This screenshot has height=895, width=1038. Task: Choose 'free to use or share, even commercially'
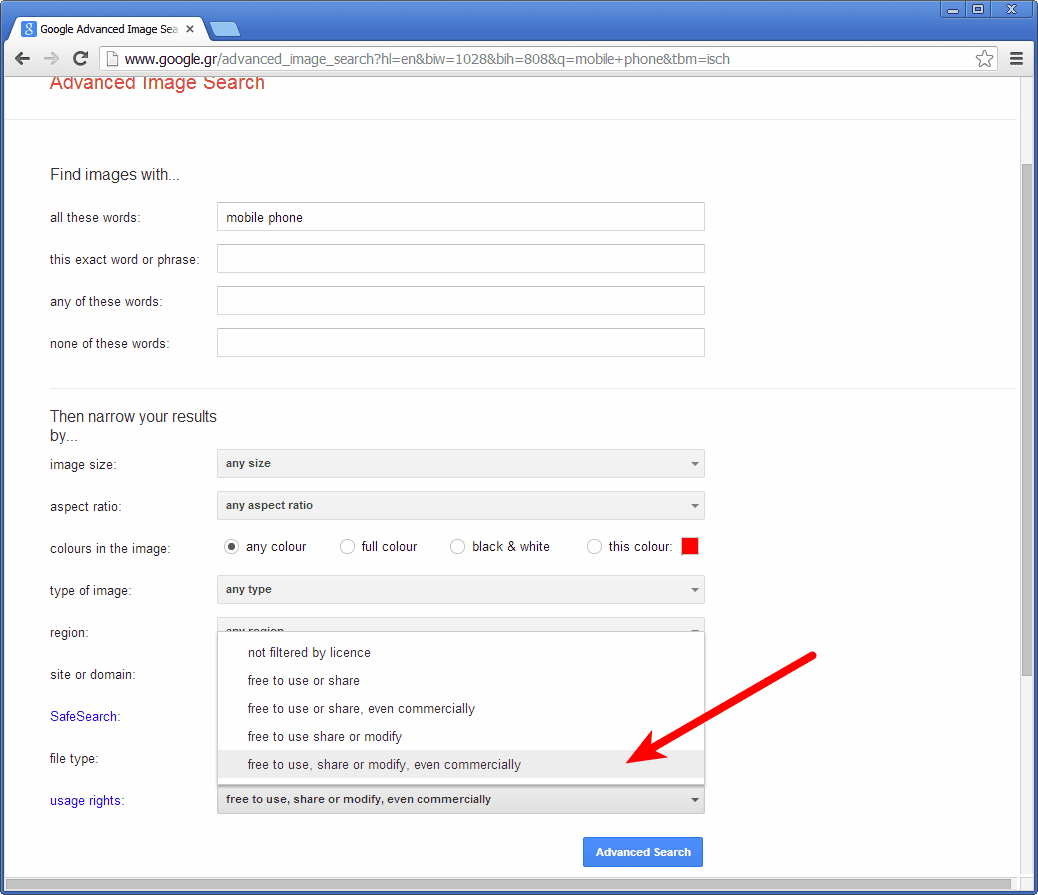(x=461, y=708)
